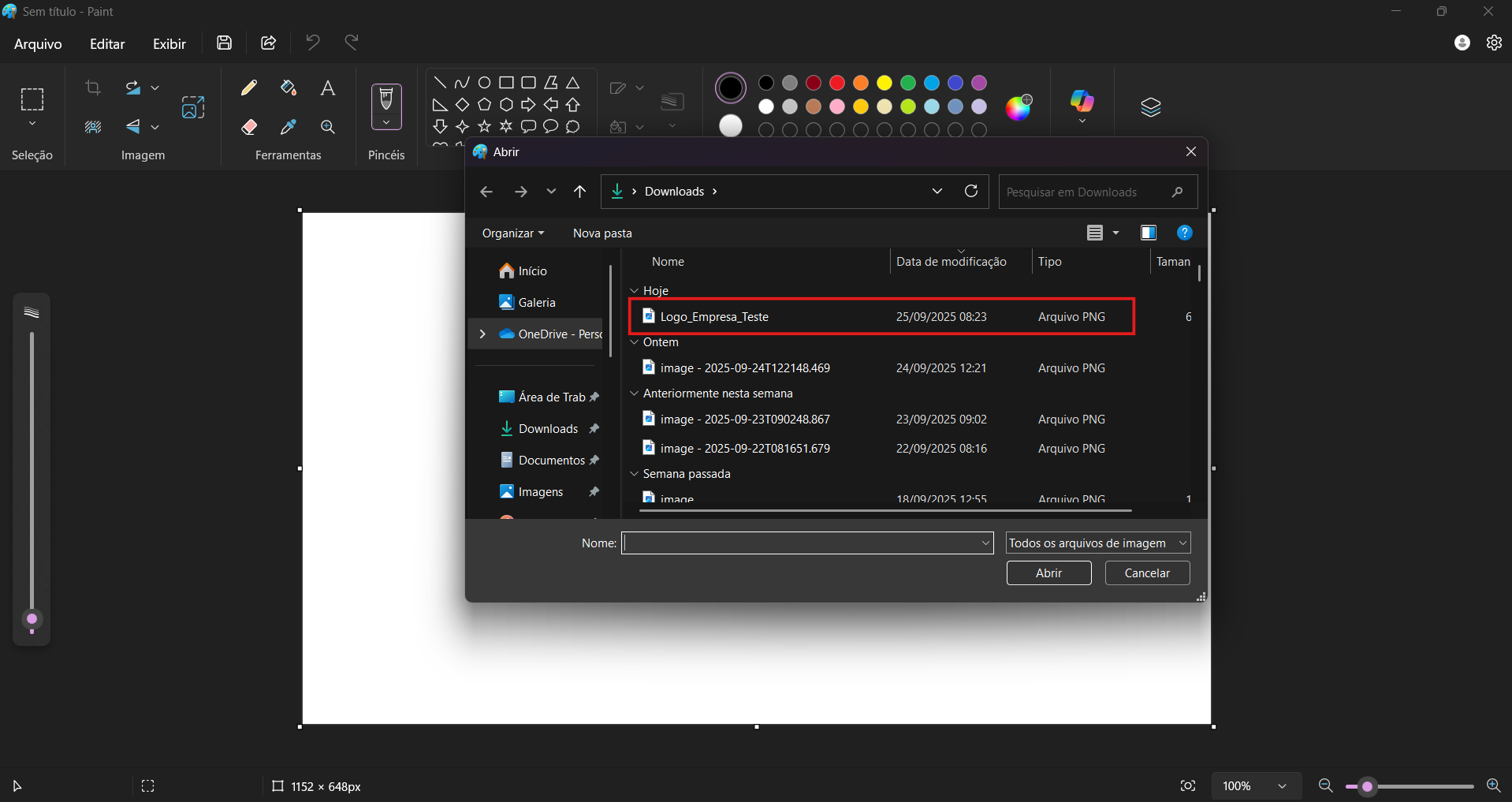Screen dimensions: 1512x802
Task: Select the Eraser tool
Action: [249, 127]
